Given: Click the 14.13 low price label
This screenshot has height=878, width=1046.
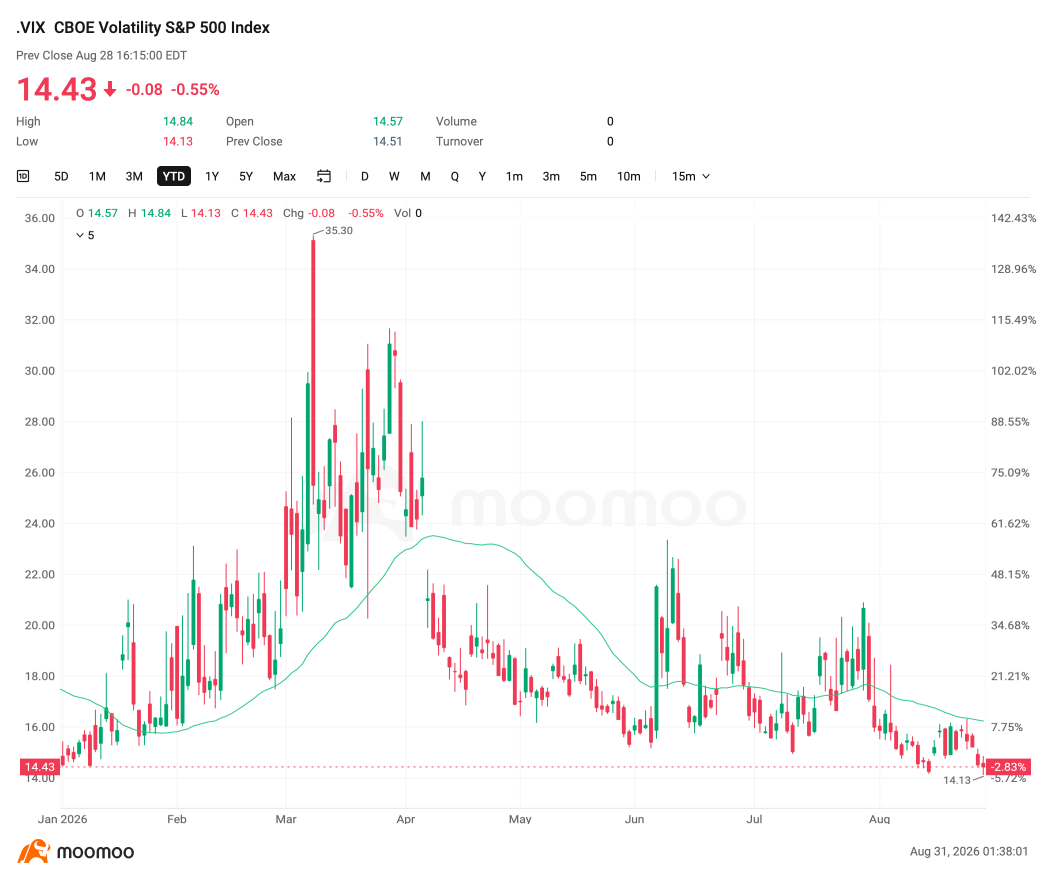Looking at the screenshot, I should click(957, 780).
